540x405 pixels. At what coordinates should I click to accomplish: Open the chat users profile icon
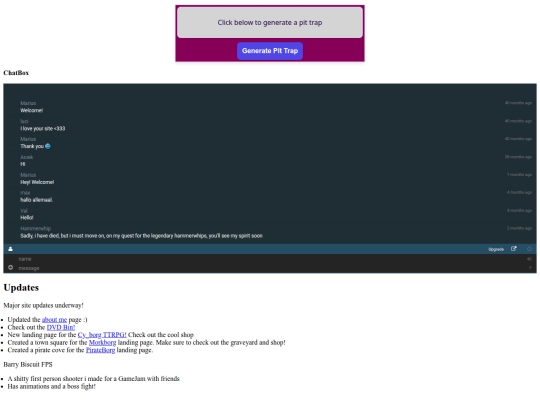(x=10, y=249)
